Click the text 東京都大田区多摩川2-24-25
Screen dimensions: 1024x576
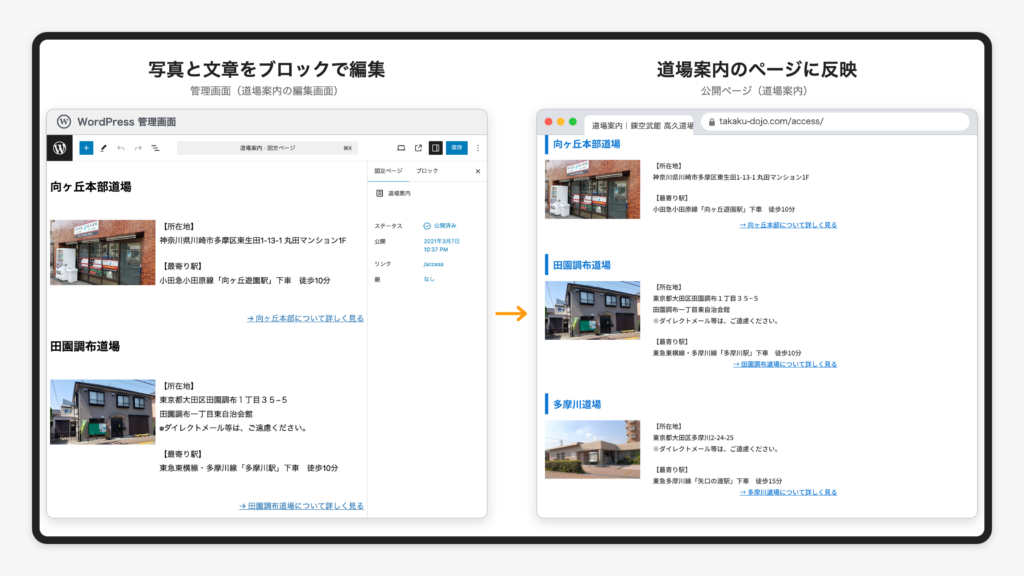pyautogui.click(x=693, y=438)
